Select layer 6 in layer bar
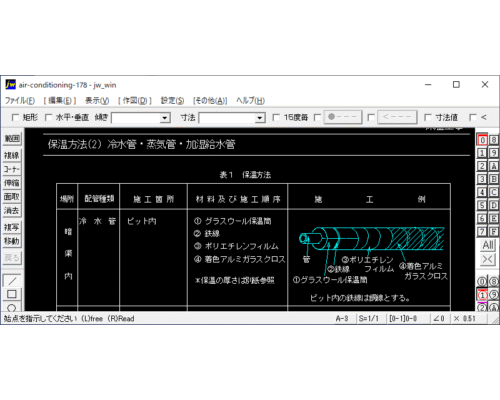The width and height of the screenshot is (500, 400). (482, 218)
